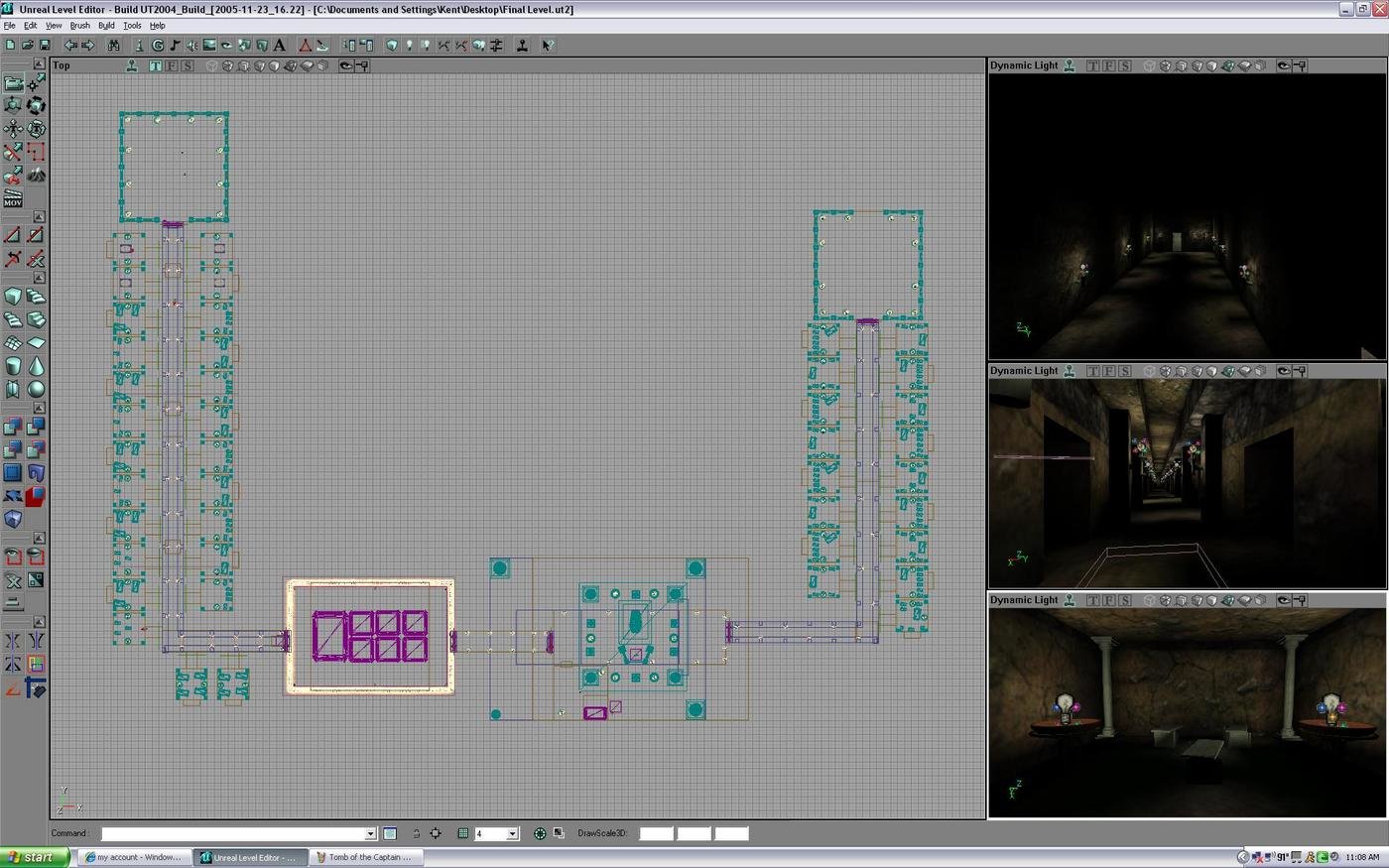Screen dimensions: 1389x868
Task: Open the Build menu
Action: 105,25
